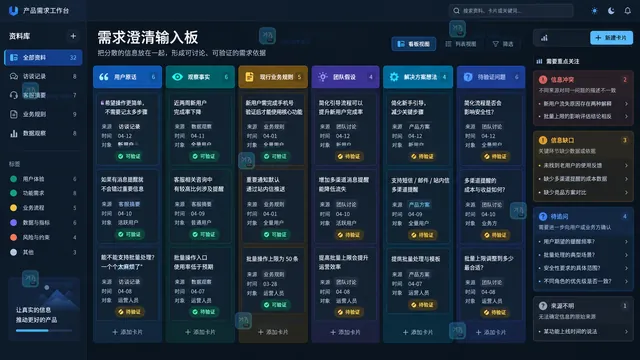This screenshot has height=360, width=640.
Task: Select the 风险与约束 tag
Action: [43, 237]
